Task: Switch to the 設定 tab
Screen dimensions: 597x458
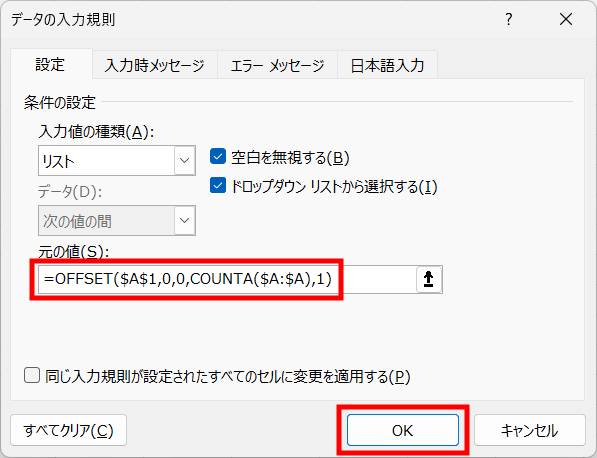Action: pyautogui.click(x=51, y=64)
